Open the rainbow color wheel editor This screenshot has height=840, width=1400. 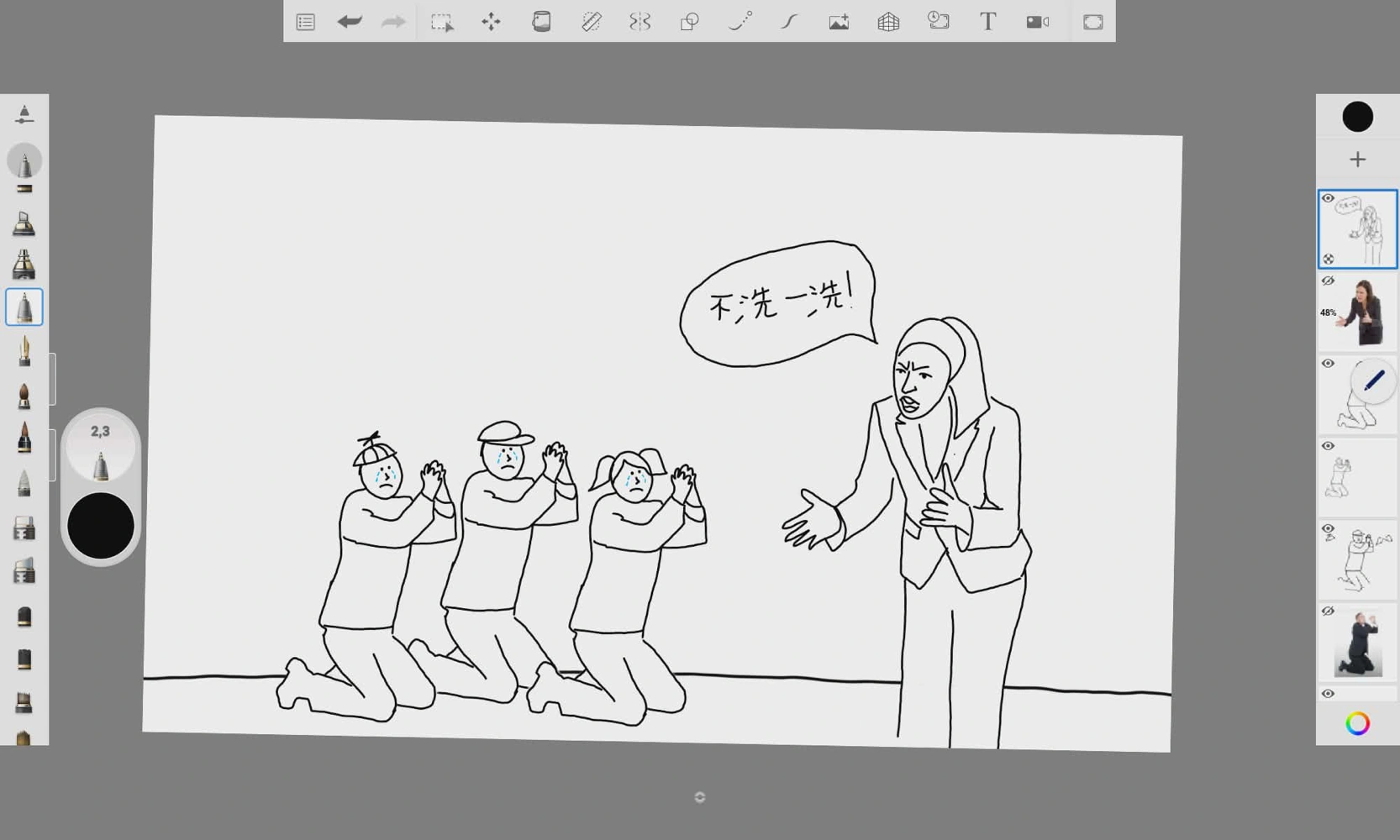[x=1357, y=723]
